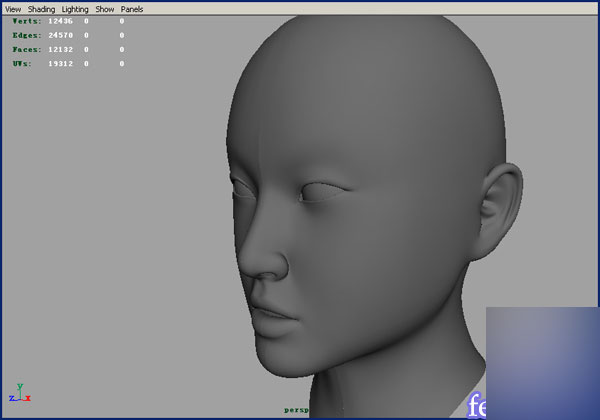Click the UVs count value 19312

pos(60,63)
